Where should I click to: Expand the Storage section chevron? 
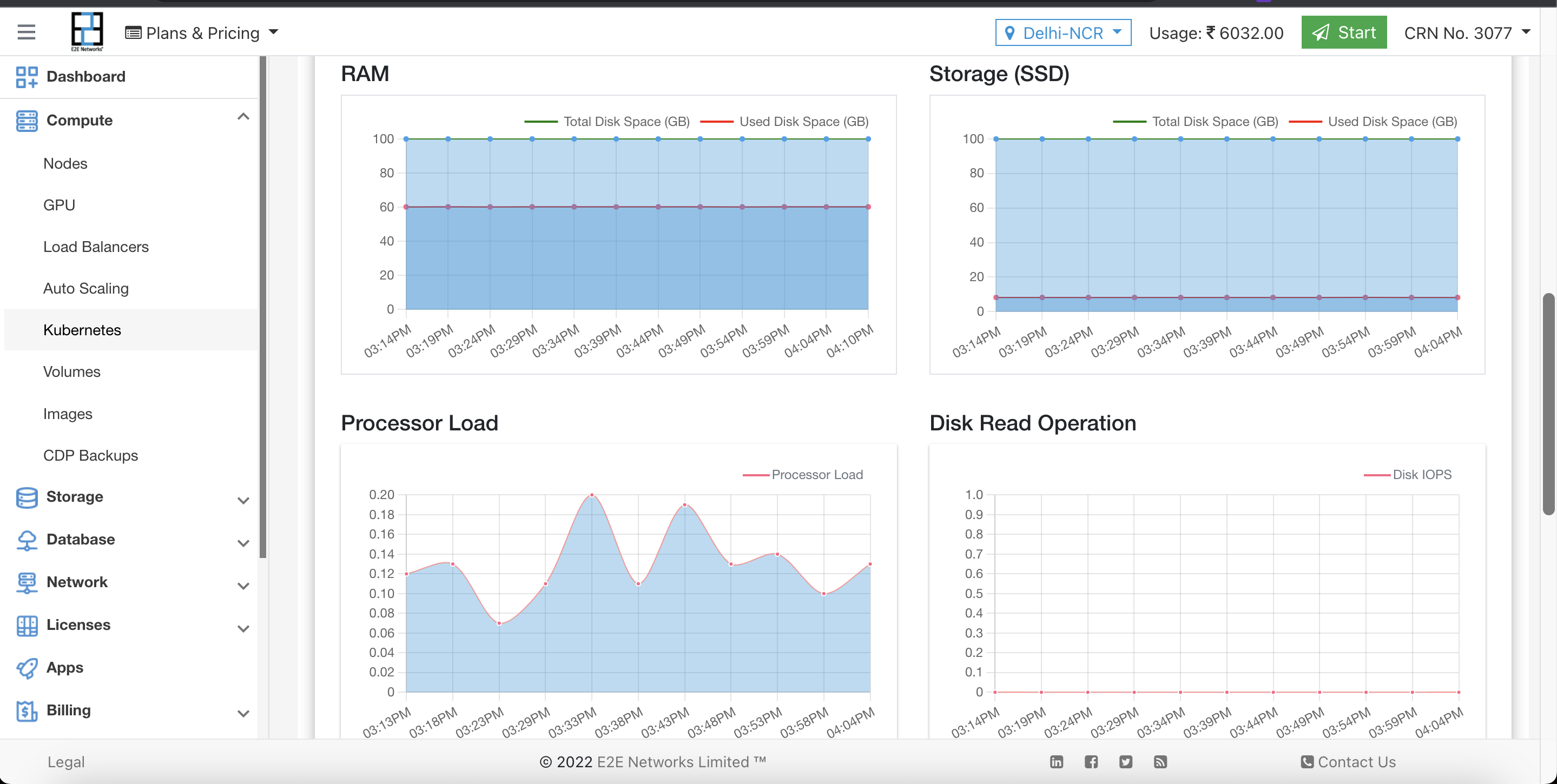point(243,501)
